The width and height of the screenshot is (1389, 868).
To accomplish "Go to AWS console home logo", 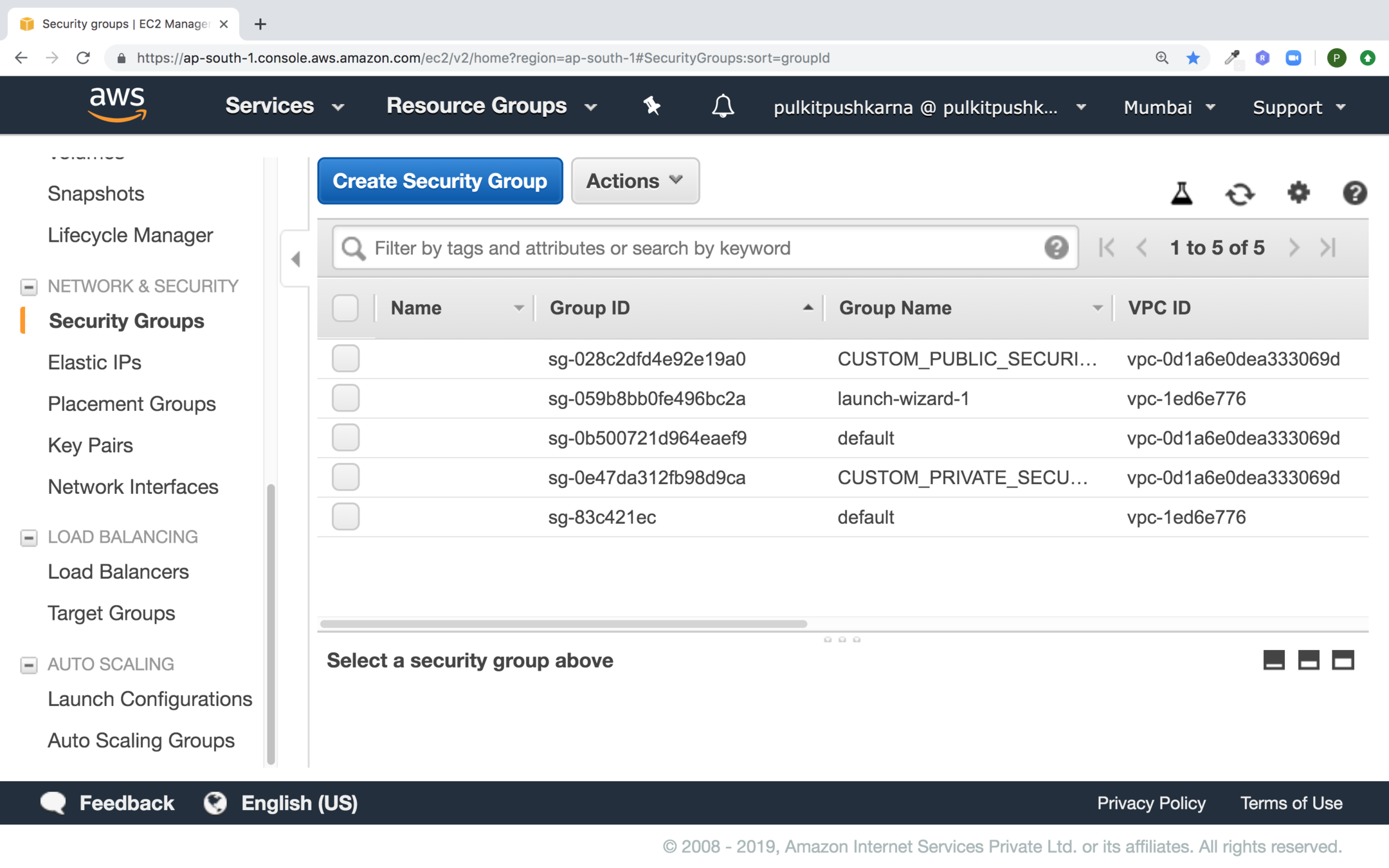I will click(x=117, y=105).
